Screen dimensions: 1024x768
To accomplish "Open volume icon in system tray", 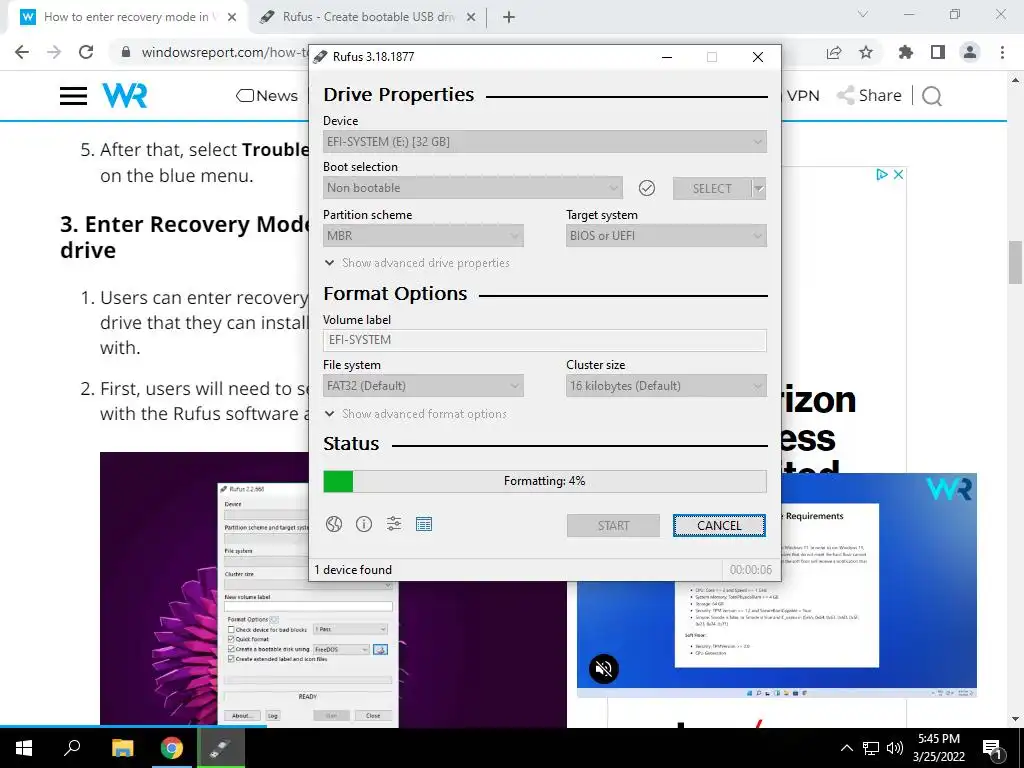I will pyautogui.click(x=895, y=748).
